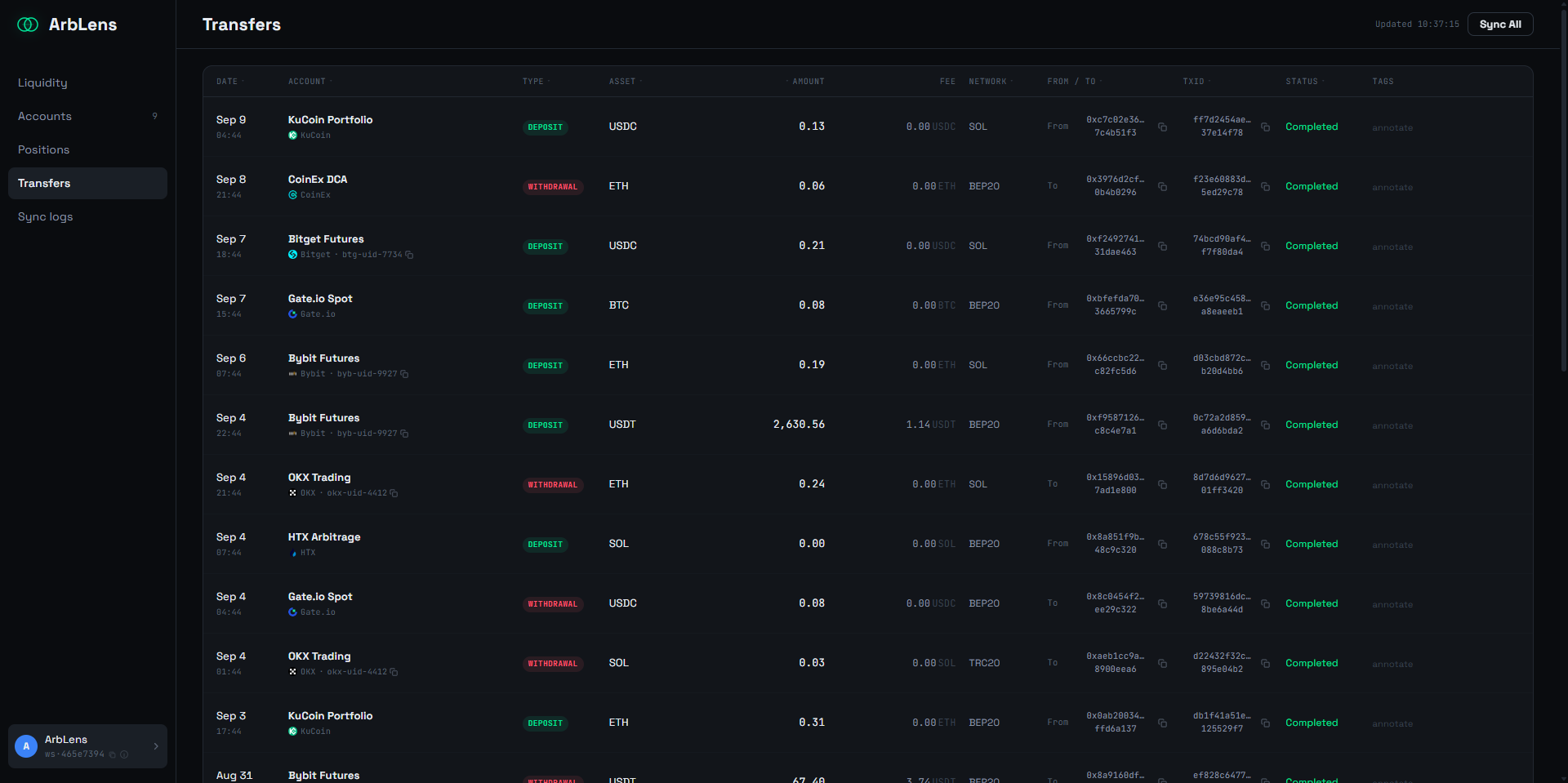Sort by the AMOUNT column header

805,82
